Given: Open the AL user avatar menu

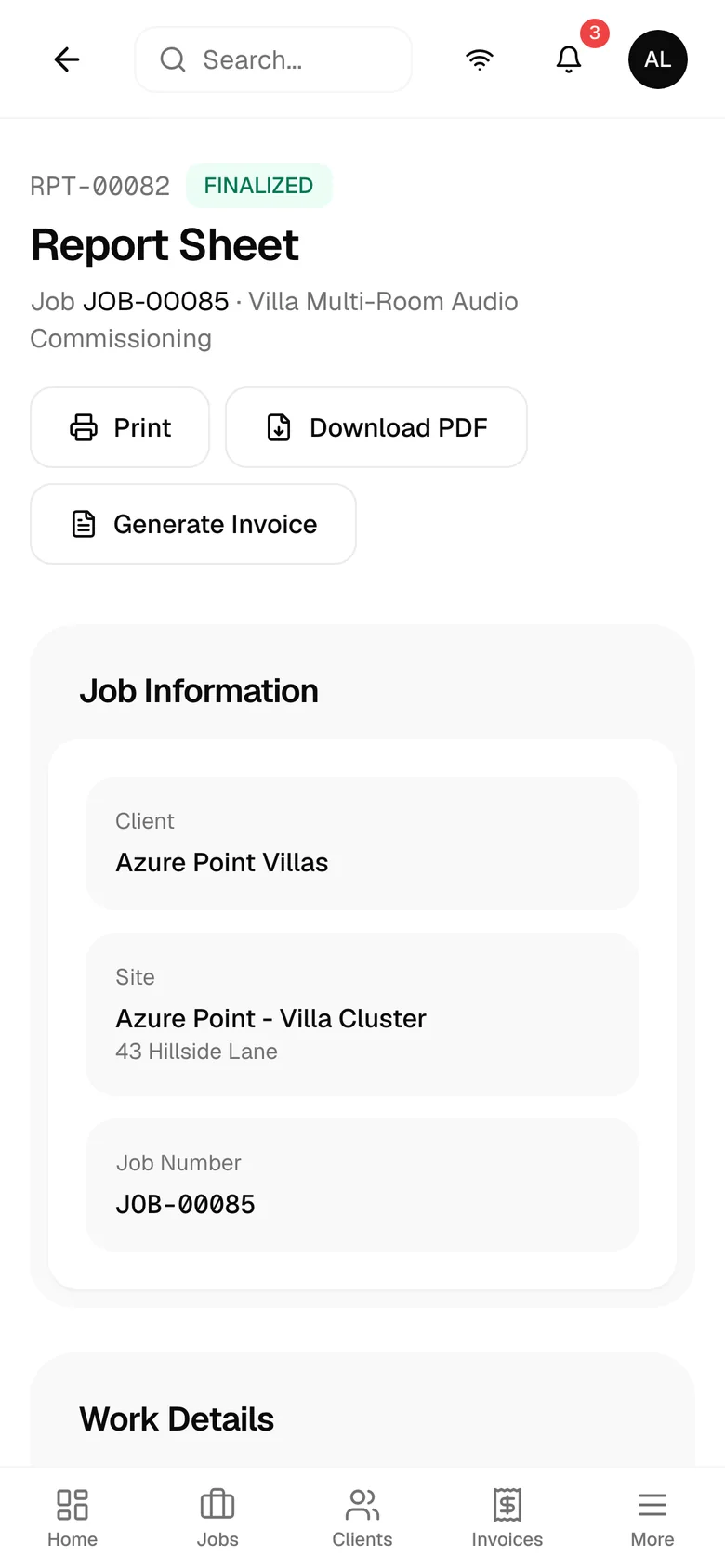Looking at the screenshot, I should point(658,59).
